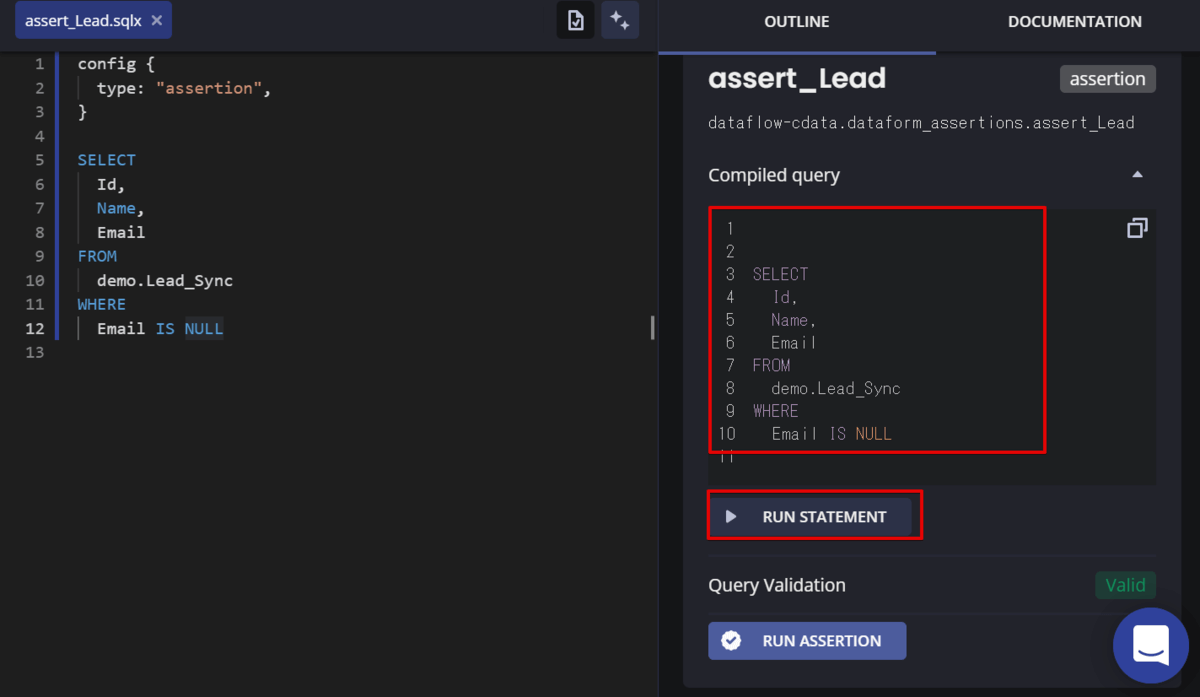Click the dataflow-cdata.dataform_assertions.assert_Lead path
The width and height of the screenshot is (1200, 697).
(x=921, y=123)
